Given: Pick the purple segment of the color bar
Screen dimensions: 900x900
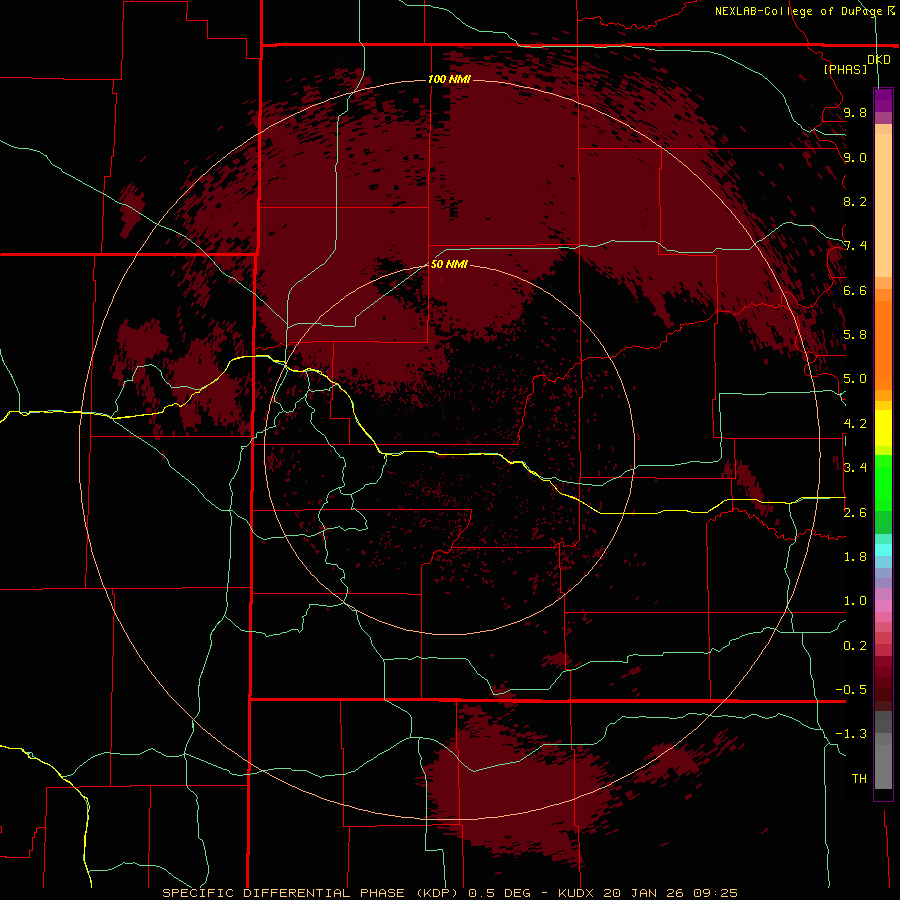Looking at the screenshot, I should [883, 100].
